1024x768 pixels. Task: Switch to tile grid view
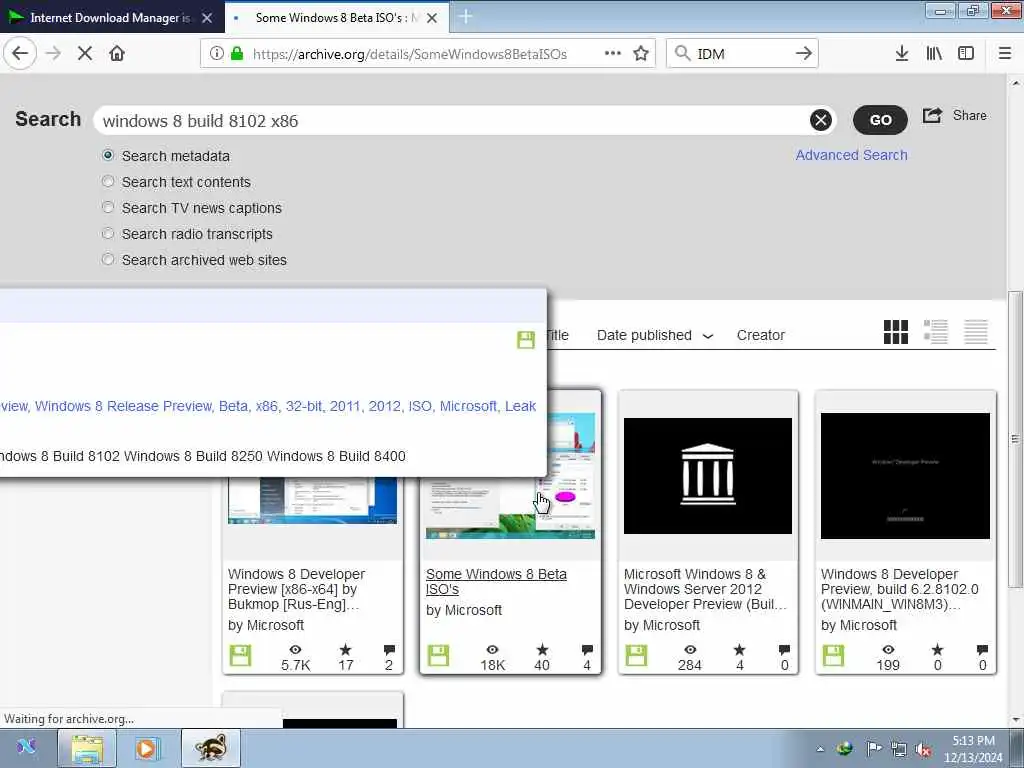[896, 332]
